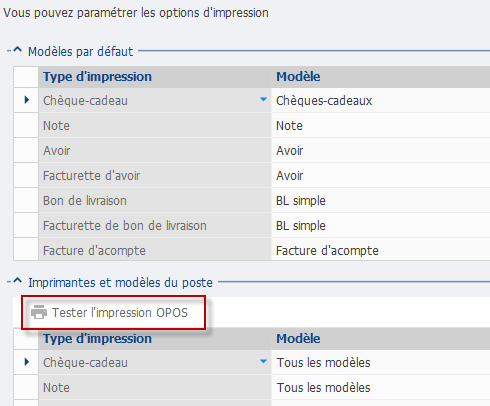
Task: Click the printer icon for OPOS test
Action: coord(39,312)
